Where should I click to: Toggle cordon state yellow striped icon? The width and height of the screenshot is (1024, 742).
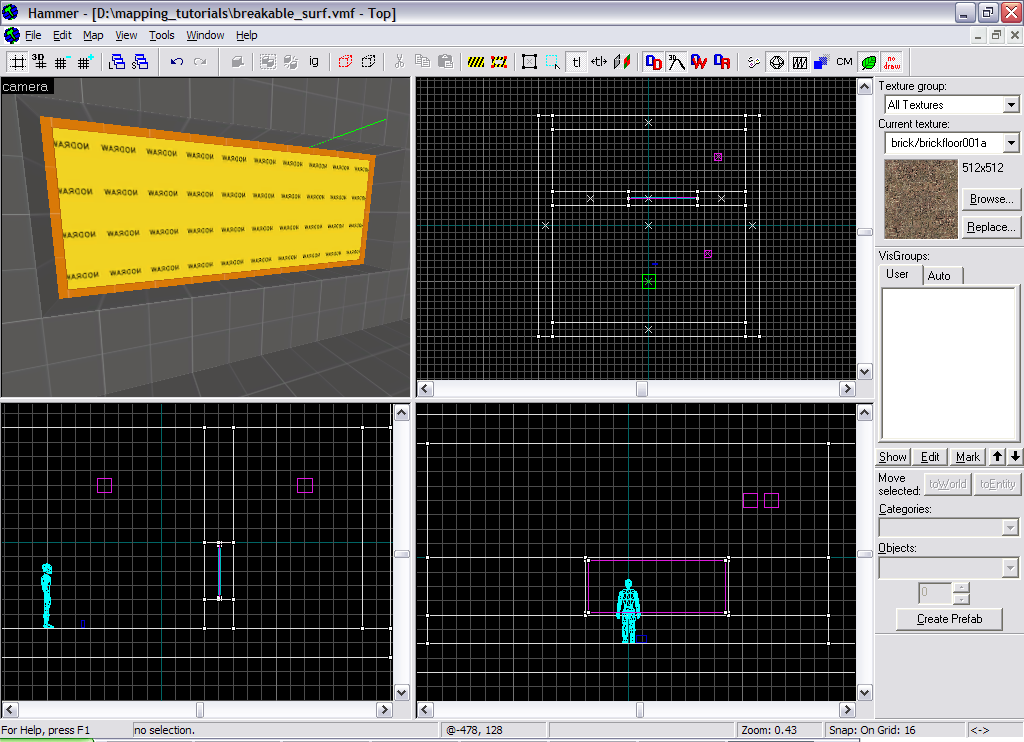pyautogui.click(x=476, y=62)
